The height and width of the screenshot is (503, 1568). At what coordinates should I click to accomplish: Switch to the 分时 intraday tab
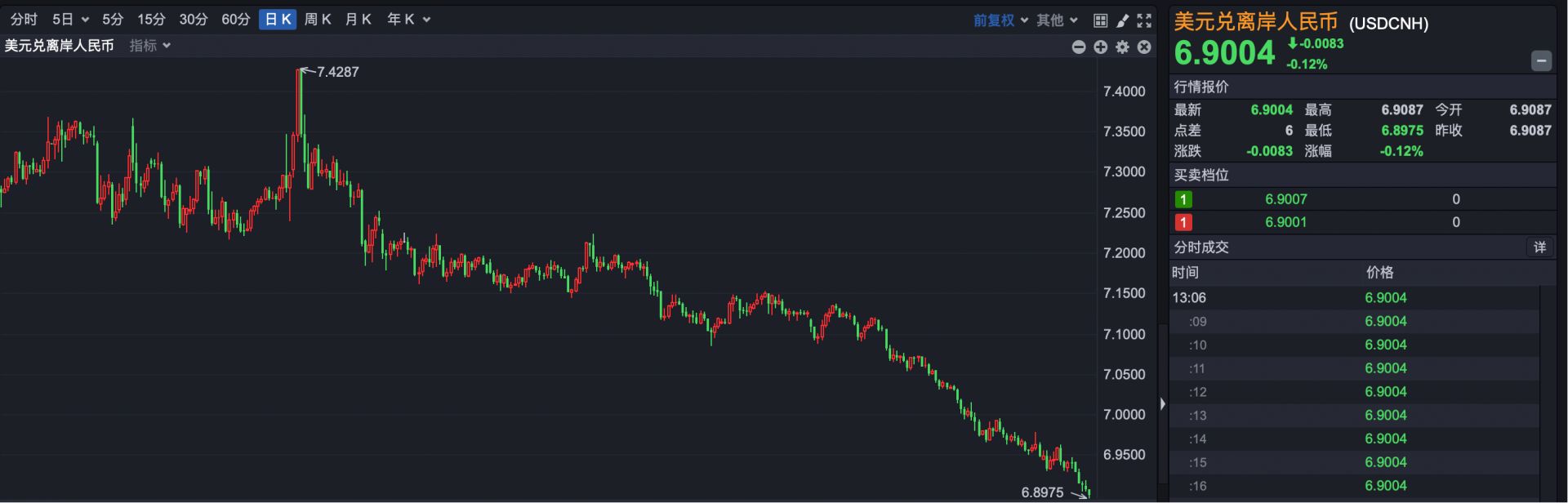(x=24, y=20)
